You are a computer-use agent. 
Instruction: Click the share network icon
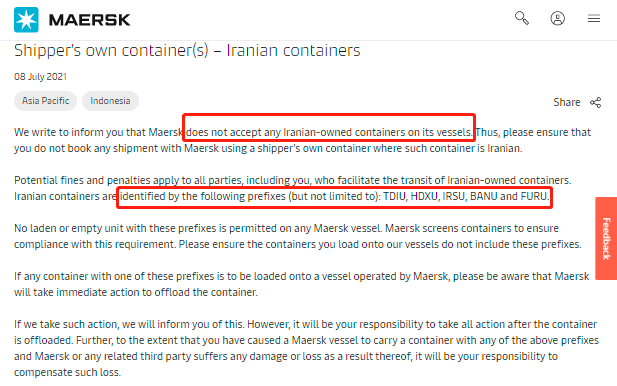click(595, 102)
